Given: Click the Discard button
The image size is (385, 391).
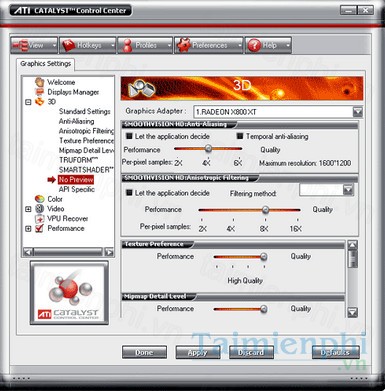Looking at the screenshot, I should click(251, 352).
